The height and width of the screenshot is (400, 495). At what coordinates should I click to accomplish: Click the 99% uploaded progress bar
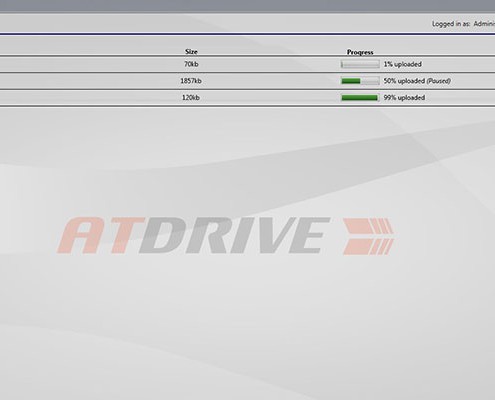(x=360, y=98)
